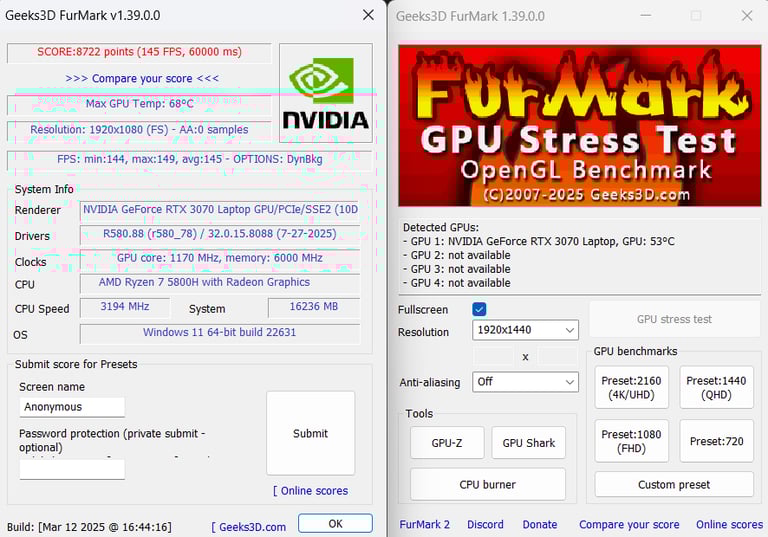Open the CPU burner tool
This screenshot has width=768, height=537.
(x=488, y=485)
